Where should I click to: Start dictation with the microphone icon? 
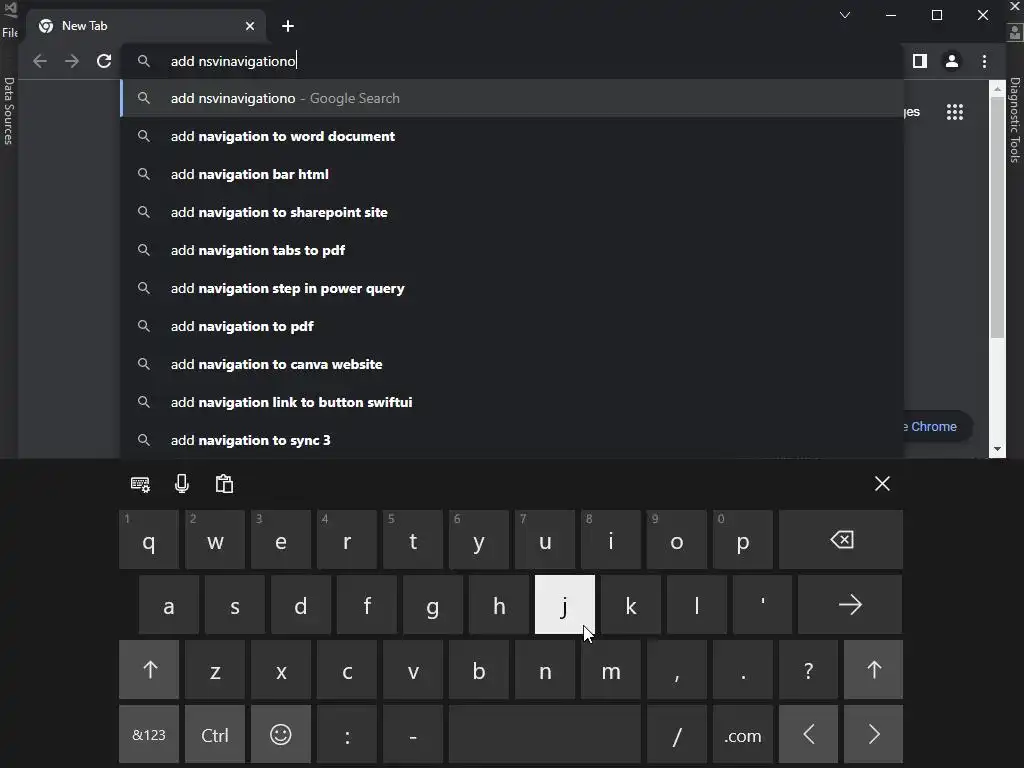coord(182,484)
